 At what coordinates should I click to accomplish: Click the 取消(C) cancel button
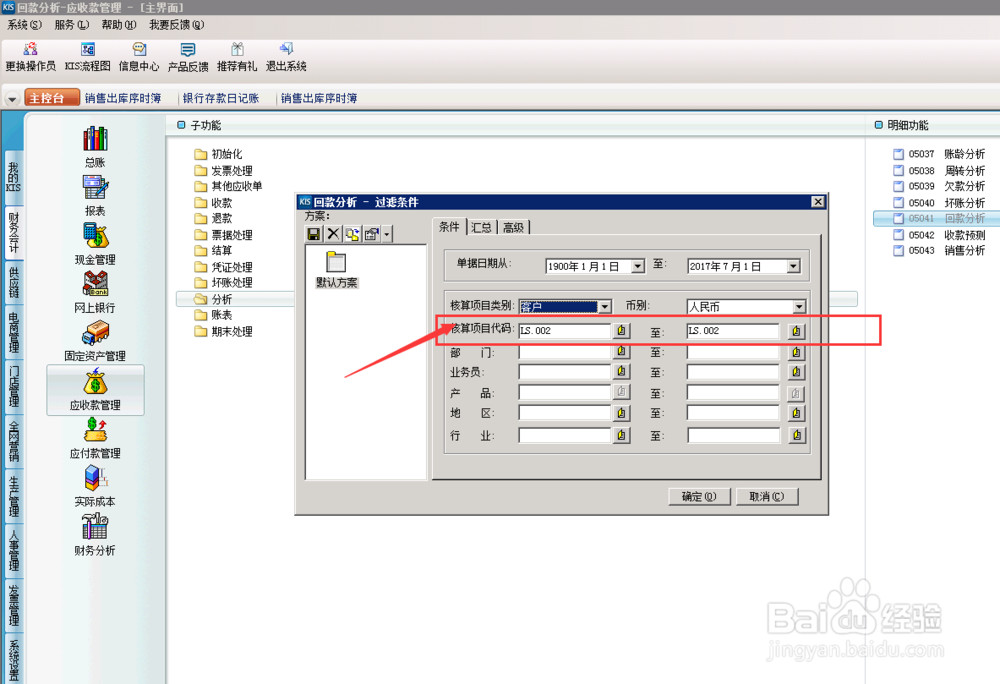click(767, 497)
